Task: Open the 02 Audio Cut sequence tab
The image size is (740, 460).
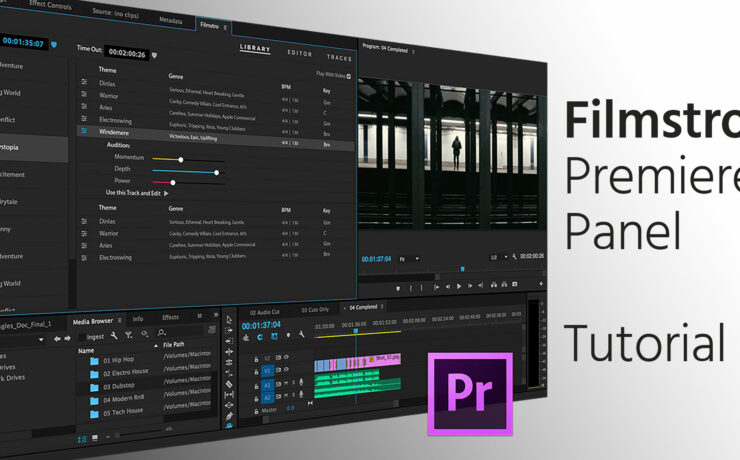Action: 264,312
